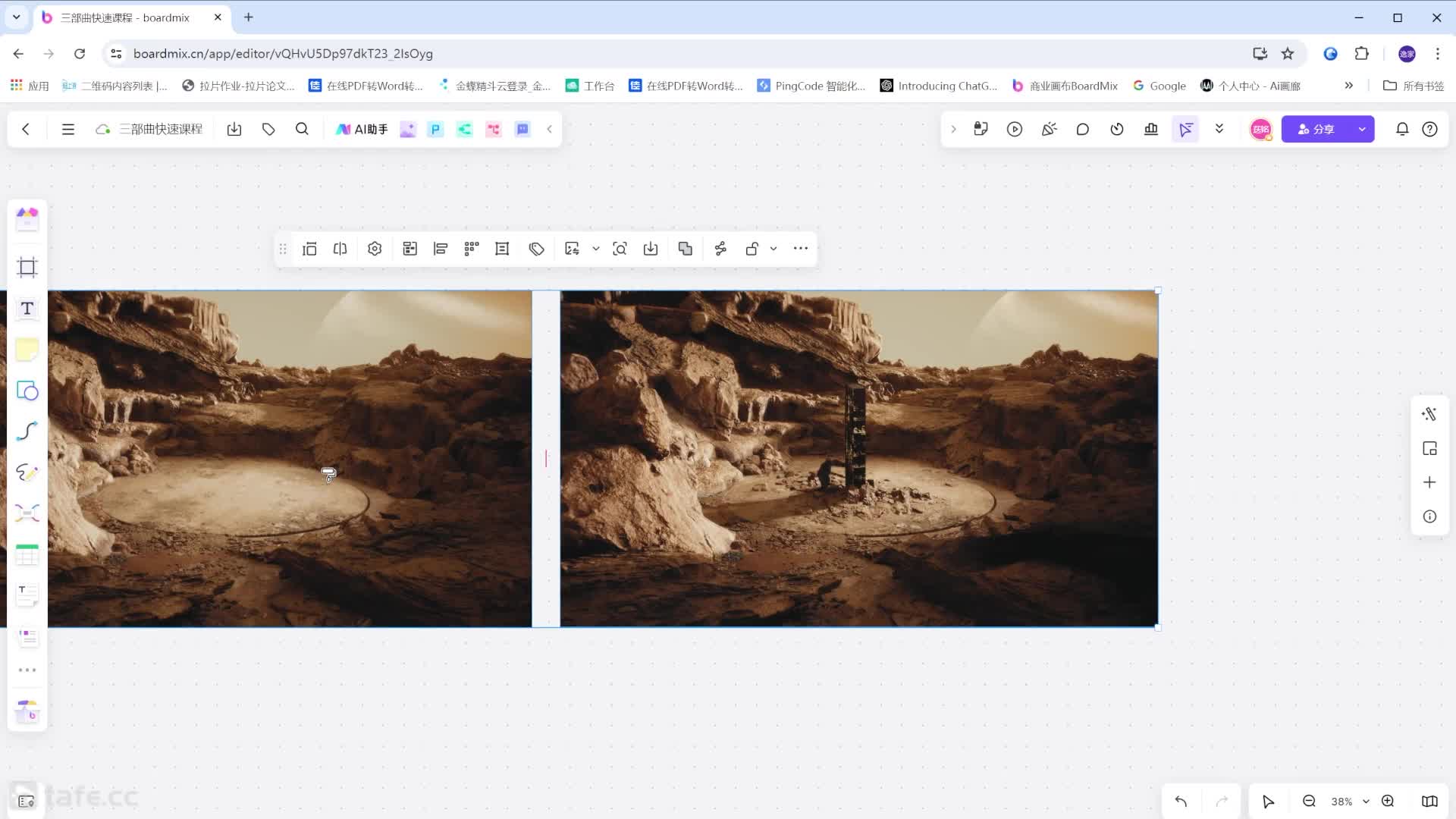Open the 工作台 bookmark

click(590, 86)
